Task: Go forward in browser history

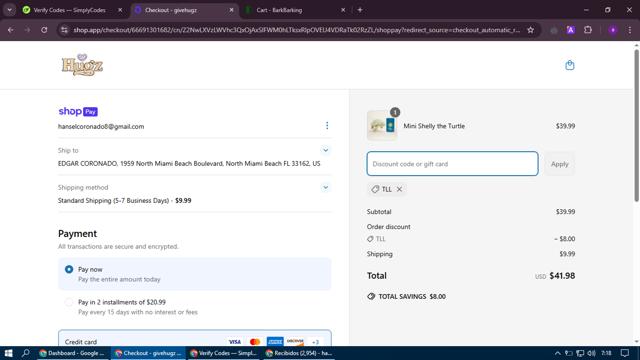Action: [x=27, y=30]
